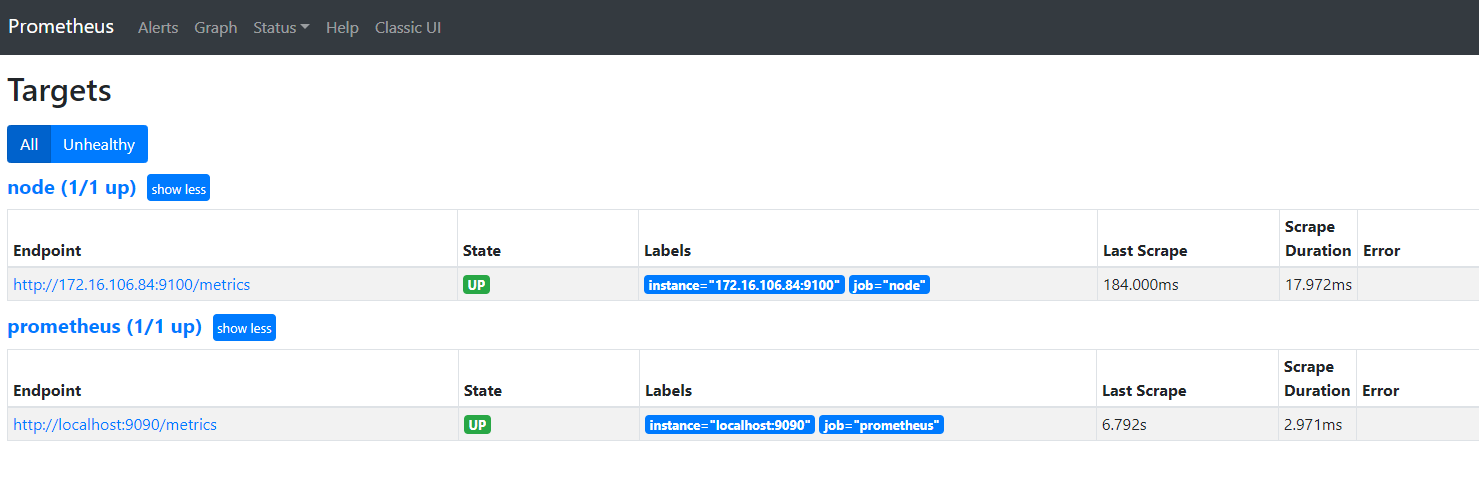Click show less for node job
1479x495 pixels.
pos(178,188)
